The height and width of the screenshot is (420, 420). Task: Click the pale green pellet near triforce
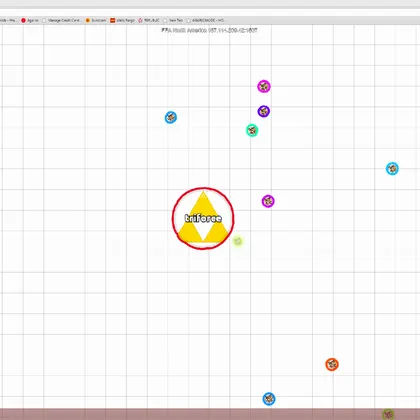pyautogui.click(x=238, y=241)
